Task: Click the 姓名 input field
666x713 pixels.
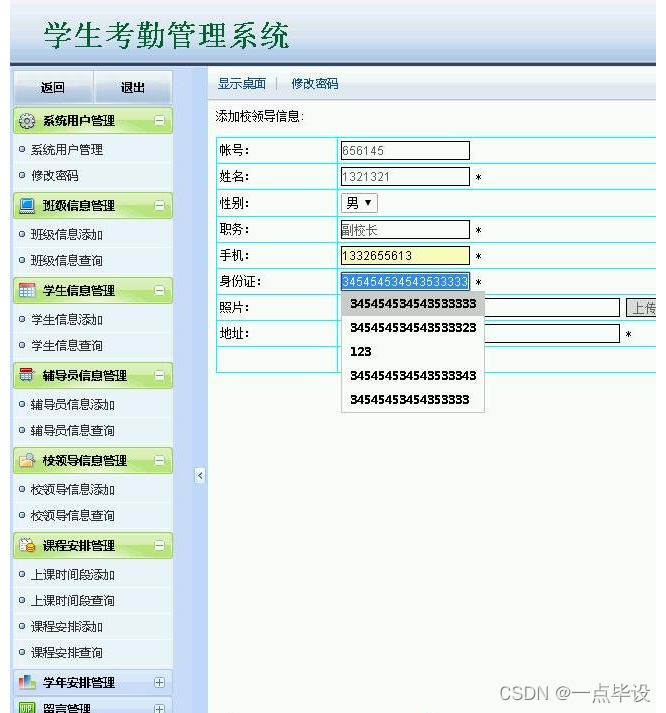Action: pos(405,176)
